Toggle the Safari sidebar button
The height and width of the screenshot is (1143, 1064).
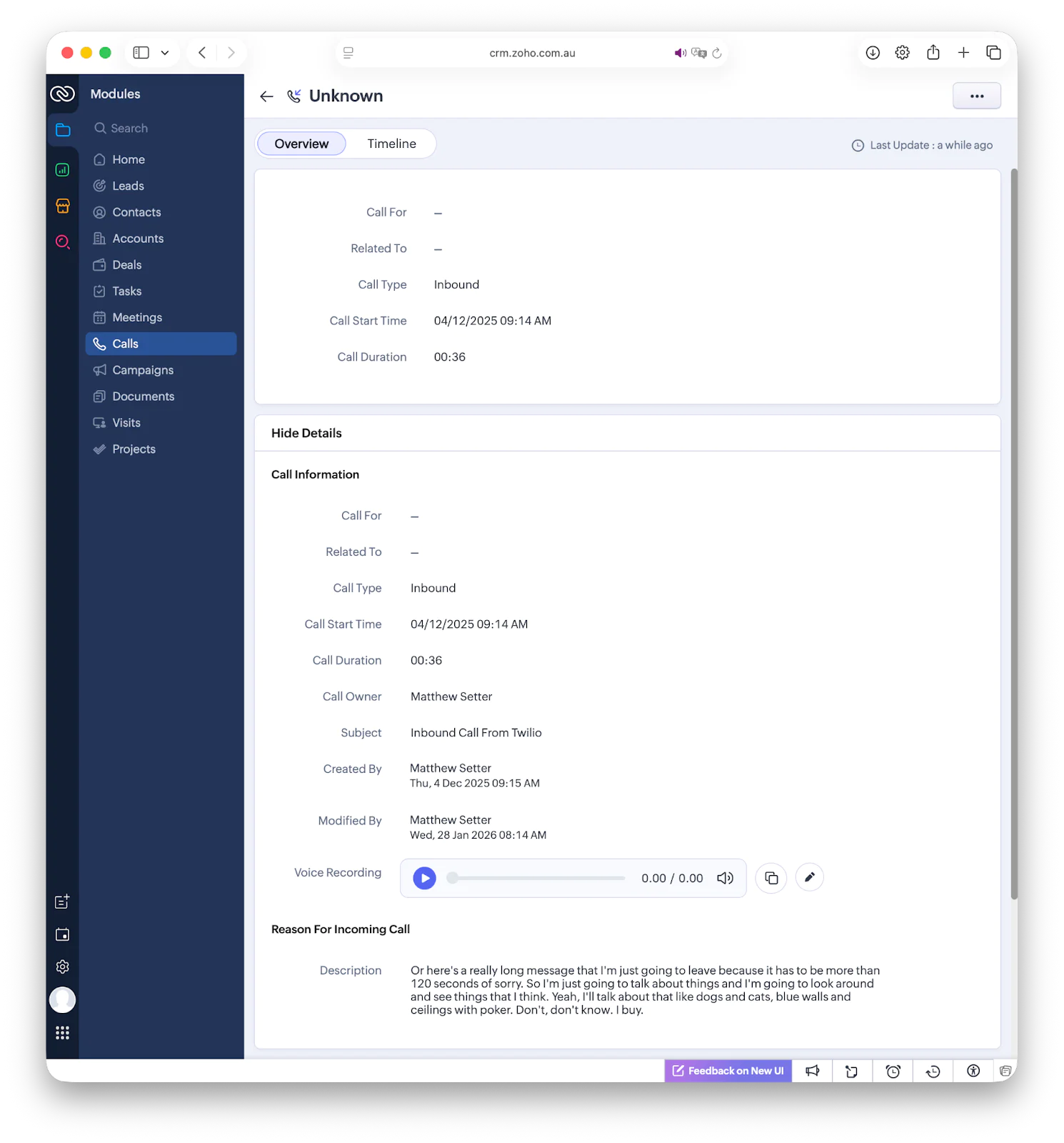[141, 53]
